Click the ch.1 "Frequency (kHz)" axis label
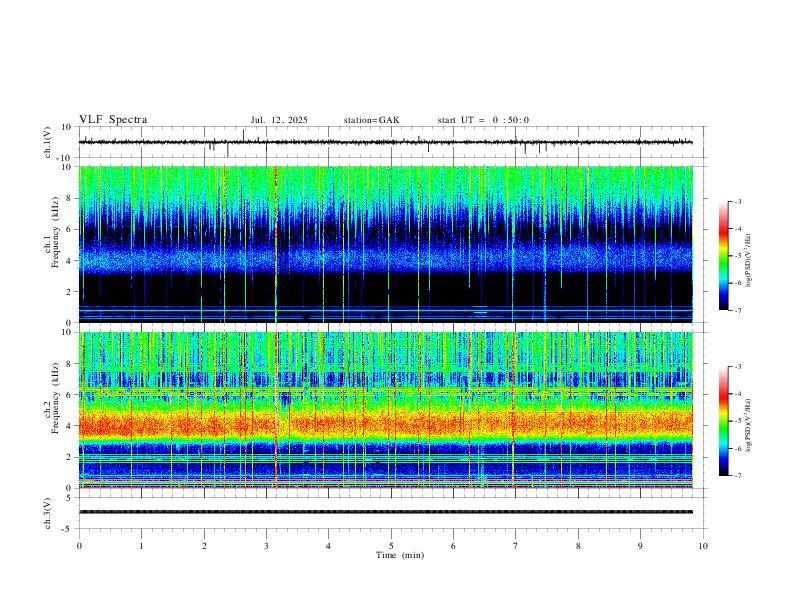792x612 pixels. click(x=55, y=233)
